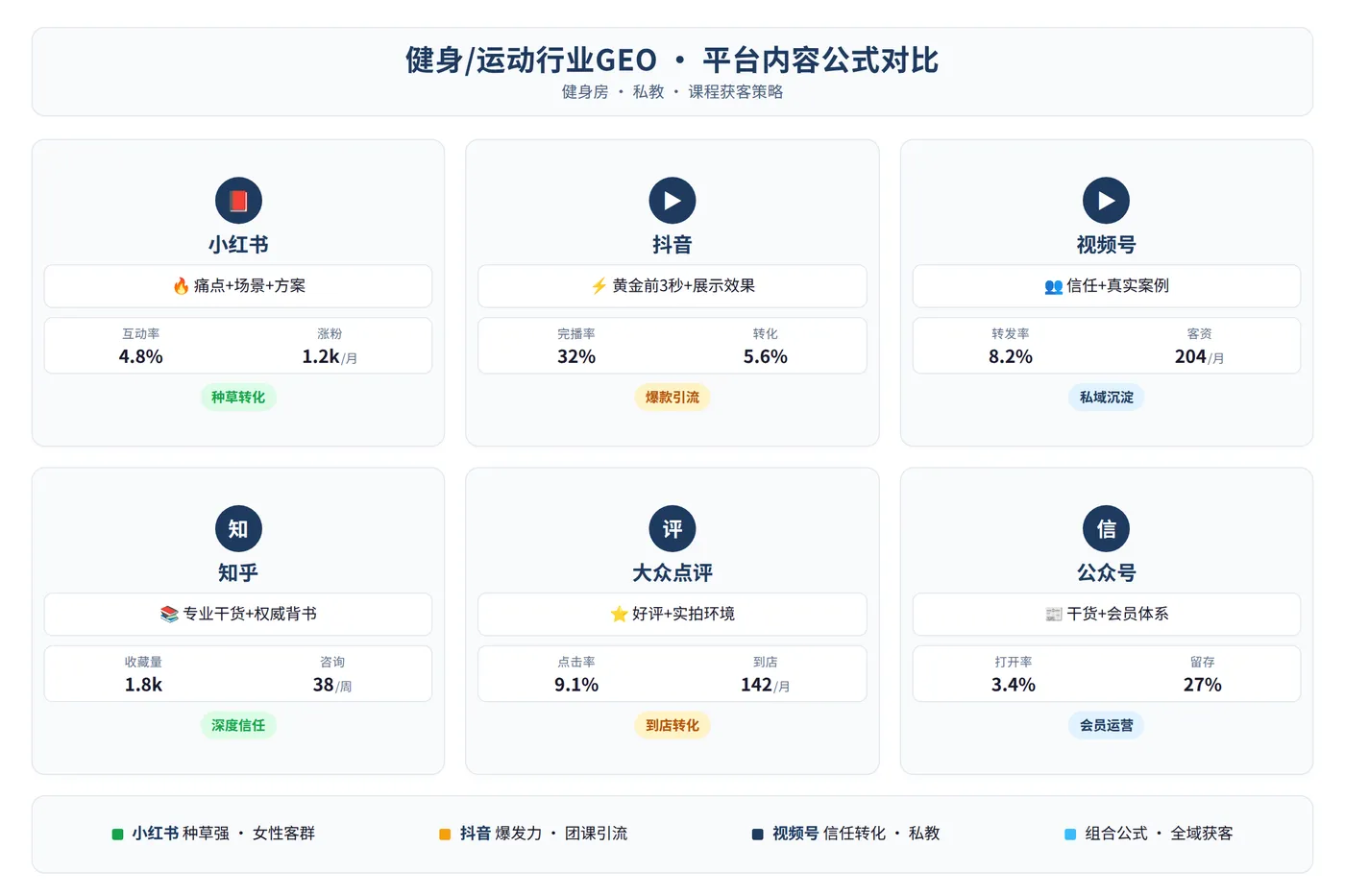The height and width of the screenshot is (896, 1345).
Task: Click the books emoji beside 专业干货+权威背书
Action: [x=169, y=614]
